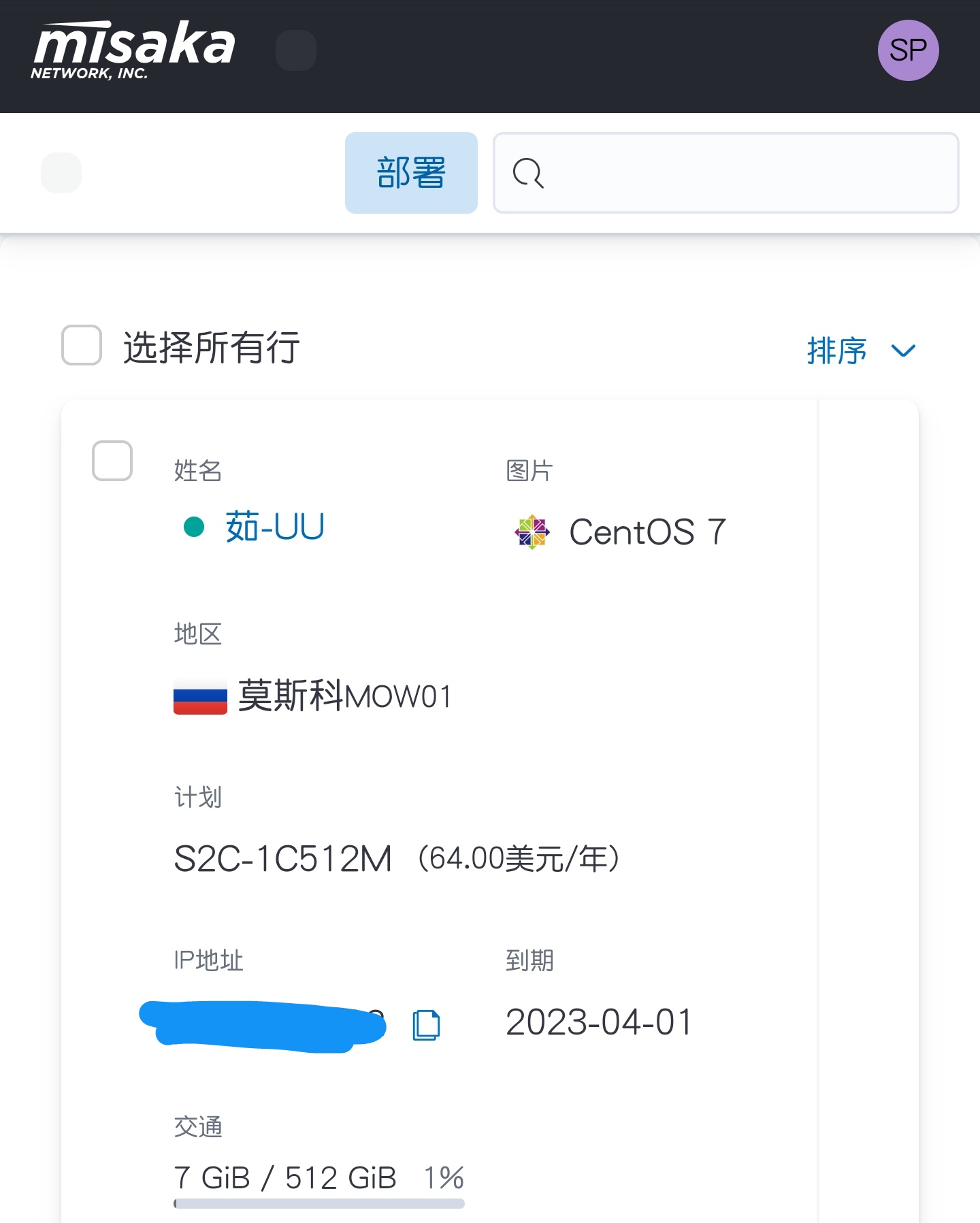Screen dimensions: 980x1223
Task: Click the traffic usage progress bar
Action: tap(318, 1203)
